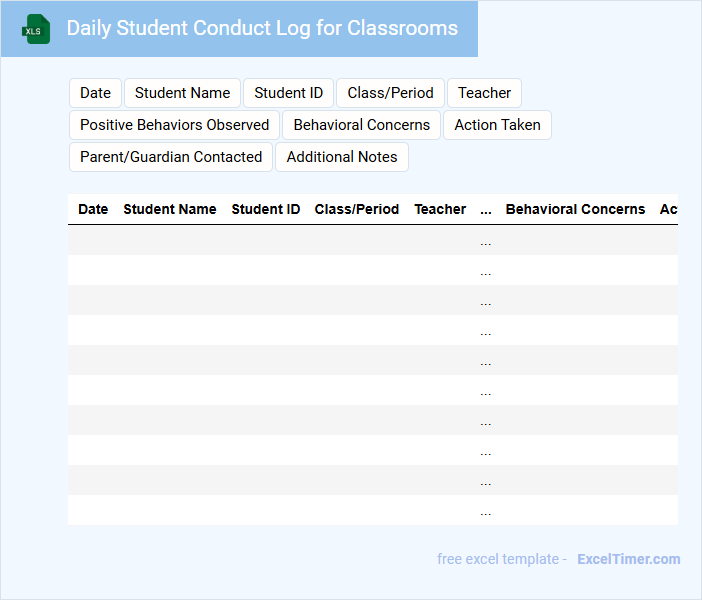Click the Class/Period column header
Image resolution: width=702 pixels, height=600 pixels.
356,209
